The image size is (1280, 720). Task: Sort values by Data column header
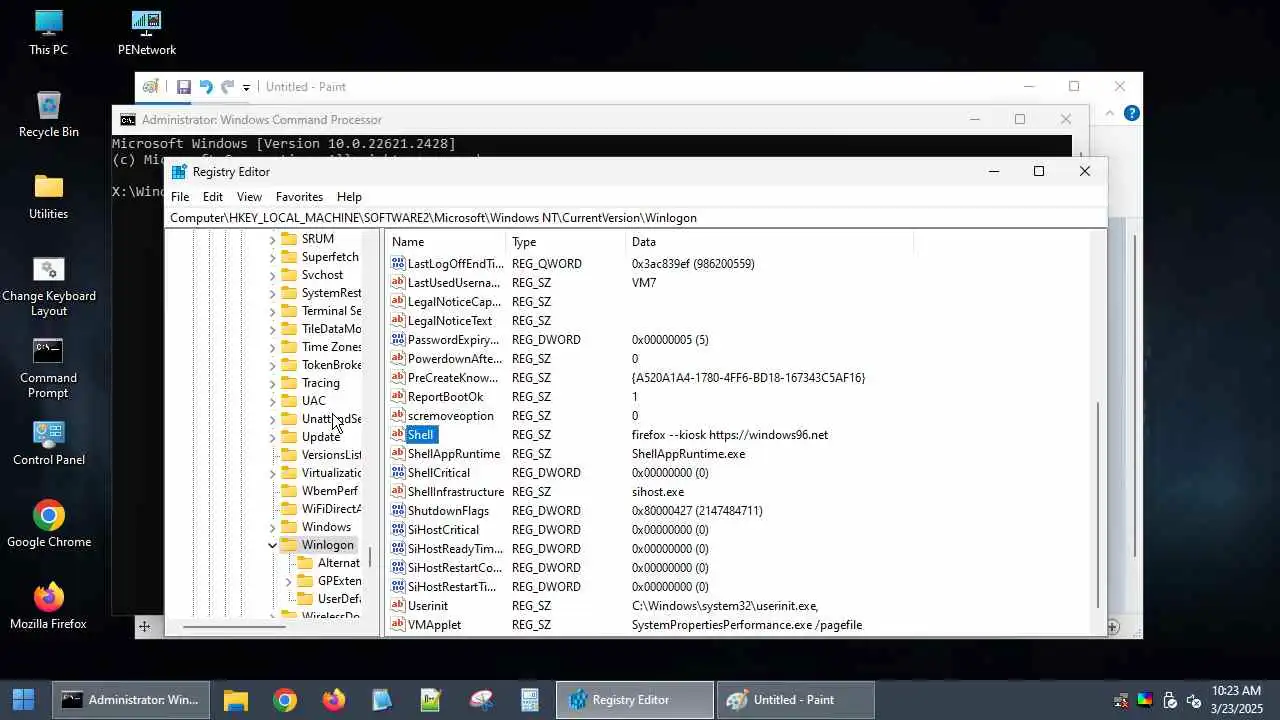(x=770, y=242)
